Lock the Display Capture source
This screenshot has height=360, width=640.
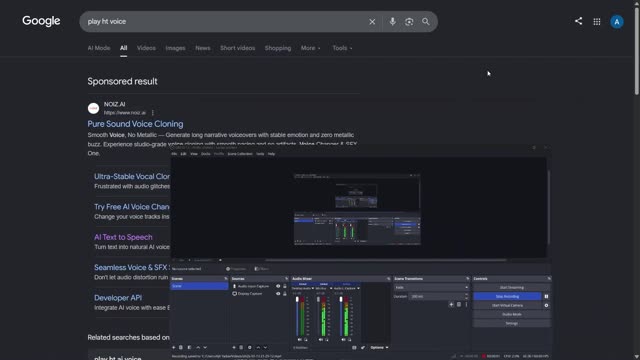pos(285,294)
